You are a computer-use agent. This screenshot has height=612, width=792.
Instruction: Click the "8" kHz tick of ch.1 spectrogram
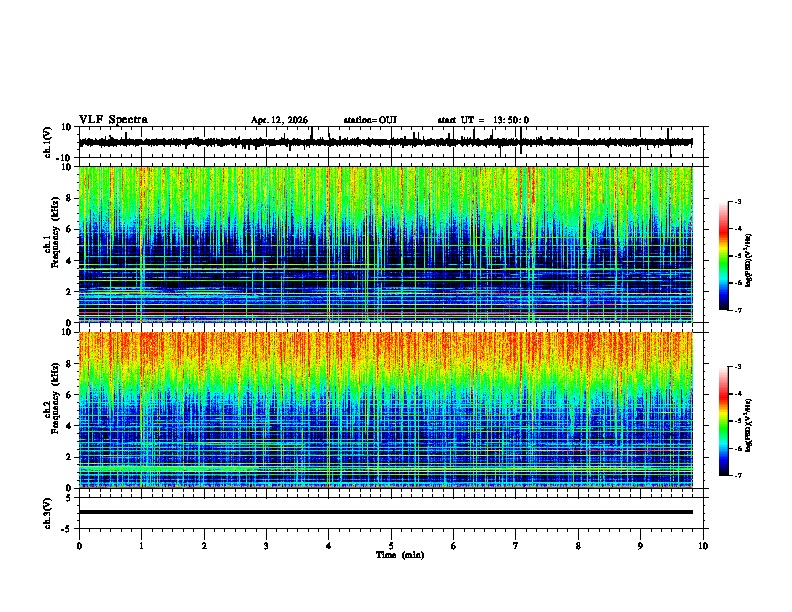pyautogui.click(x=70, y=198)
